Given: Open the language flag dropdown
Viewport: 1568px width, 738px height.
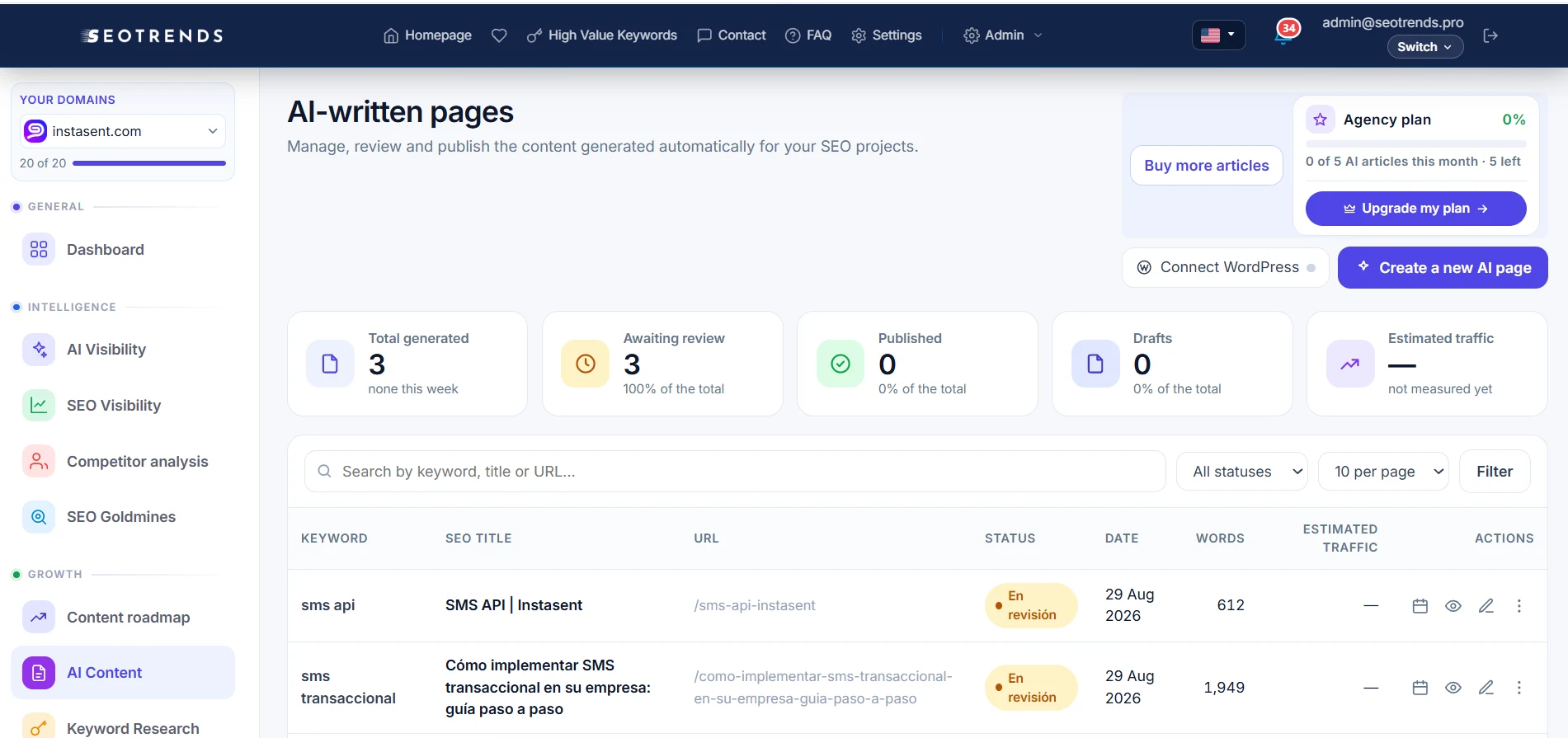Looking at the screenshot, I should point(1218,35).
